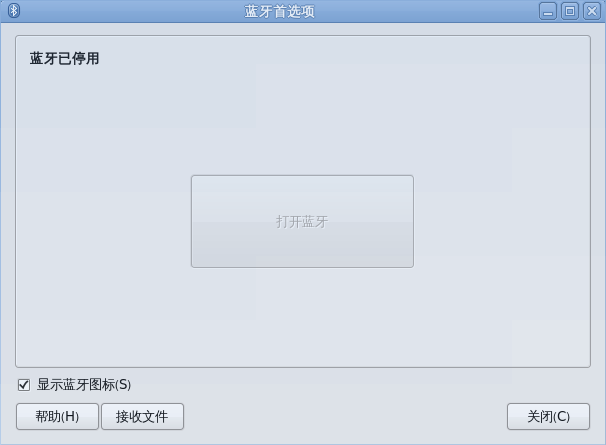Click the 蓝牙首选项 title text
Viewport: 606px width, 445px height.
279,11
